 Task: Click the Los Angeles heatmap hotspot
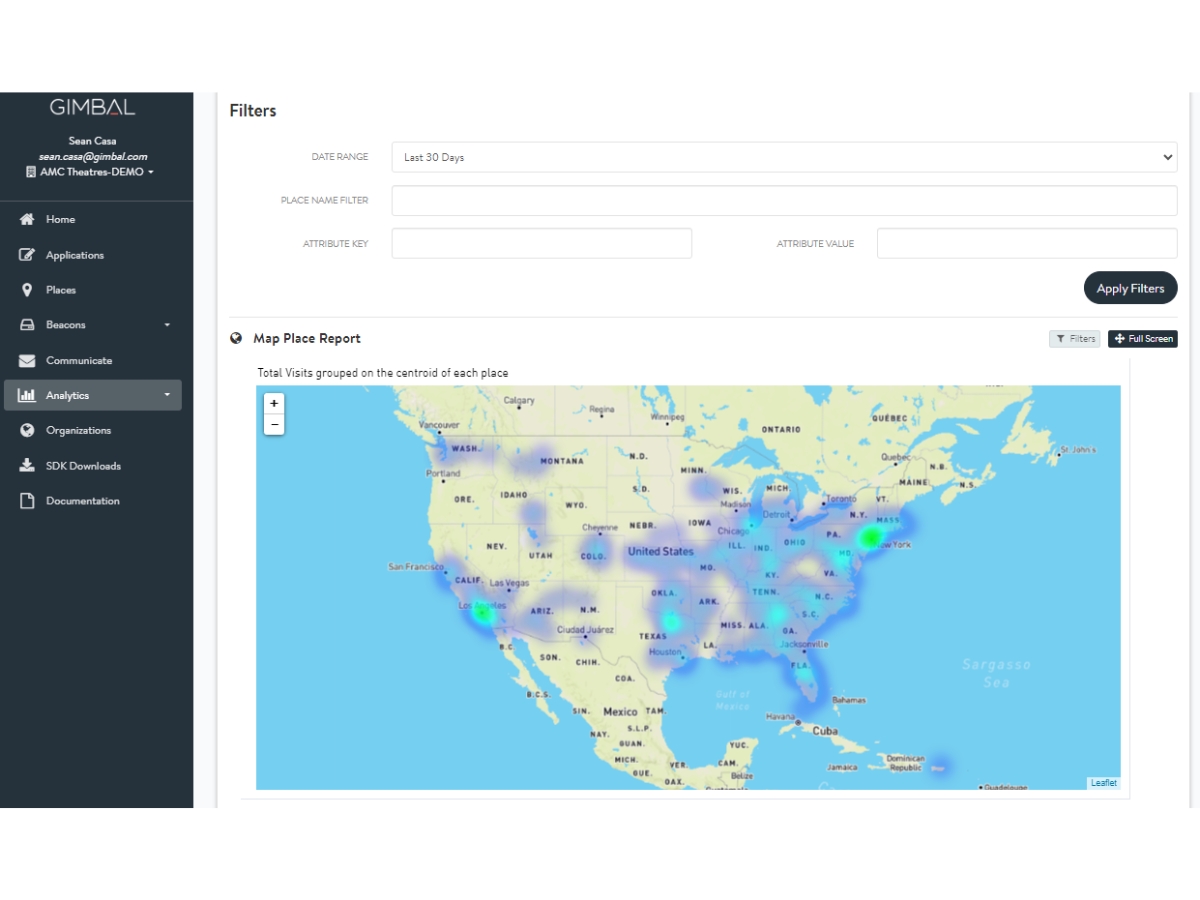(483, 612)
